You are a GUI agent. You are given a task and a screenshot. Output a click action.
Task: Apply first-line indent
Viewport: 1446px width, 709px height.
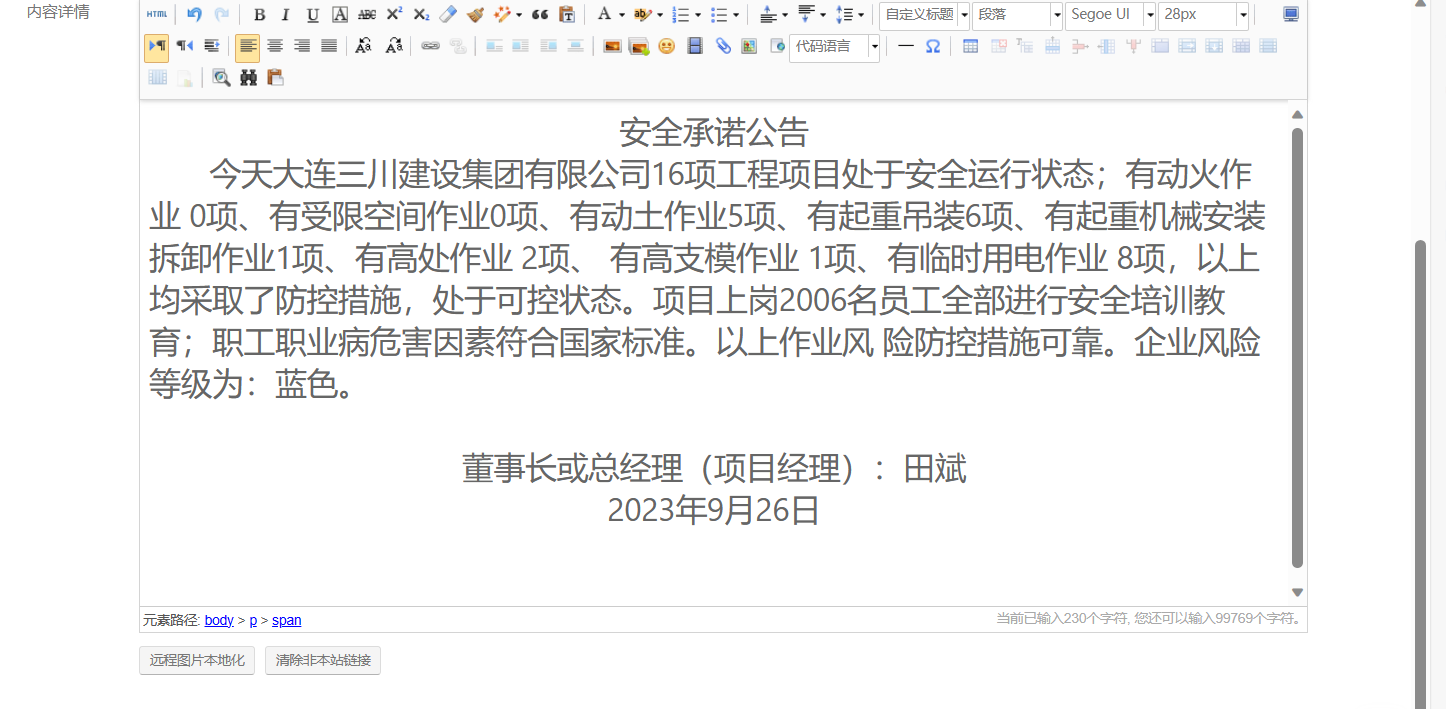click(211, 46)
